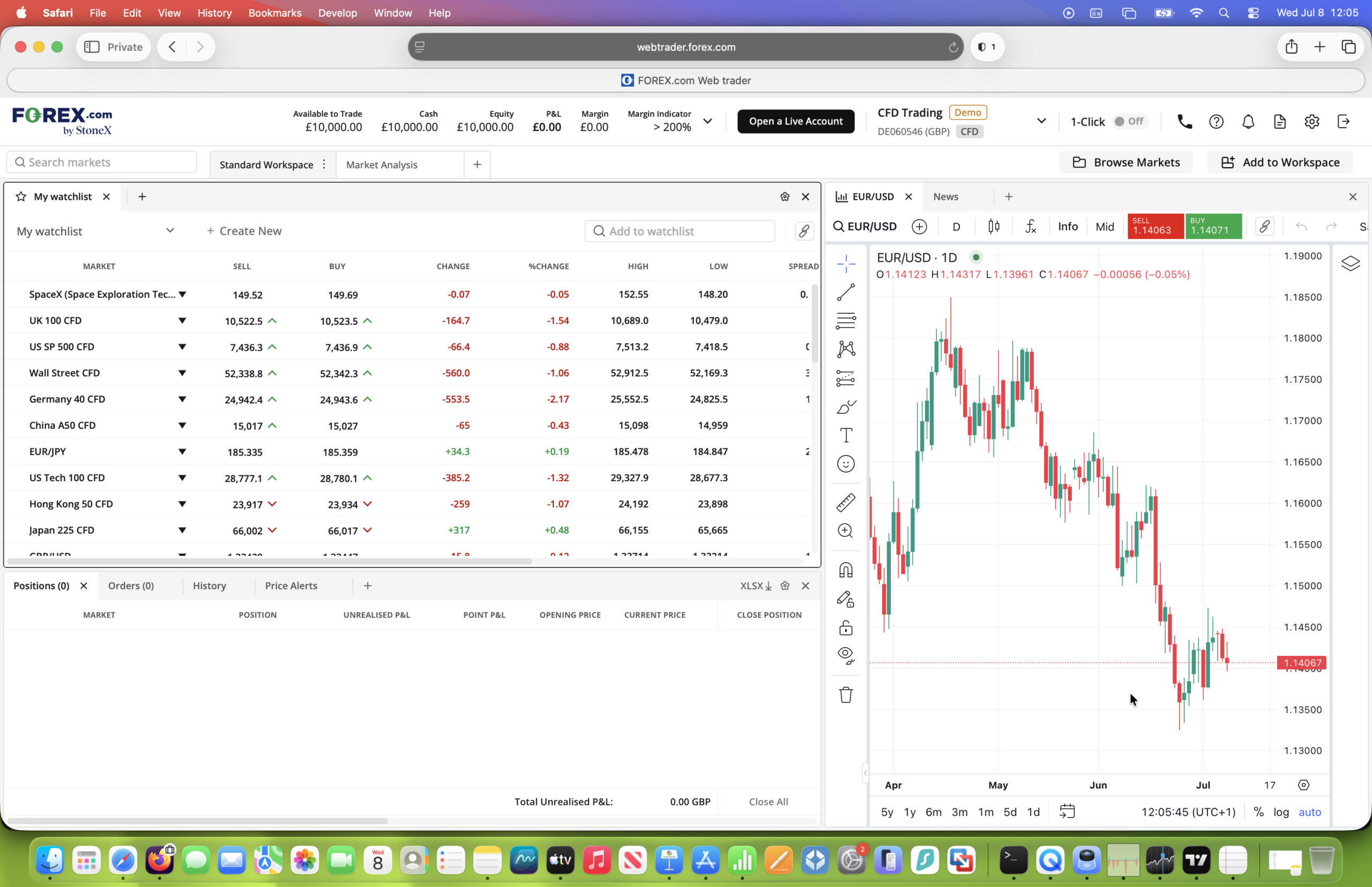Select the ruler measure tool
1372x887 pixels.
click(x=846, y=502)
